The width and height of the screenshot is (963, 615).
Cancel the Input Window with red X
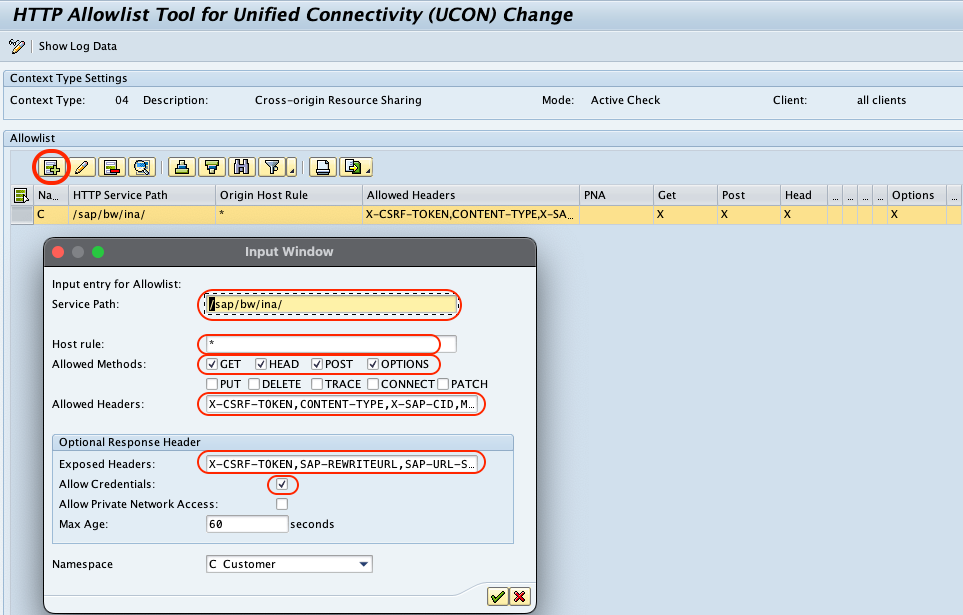tap(520, 597)
